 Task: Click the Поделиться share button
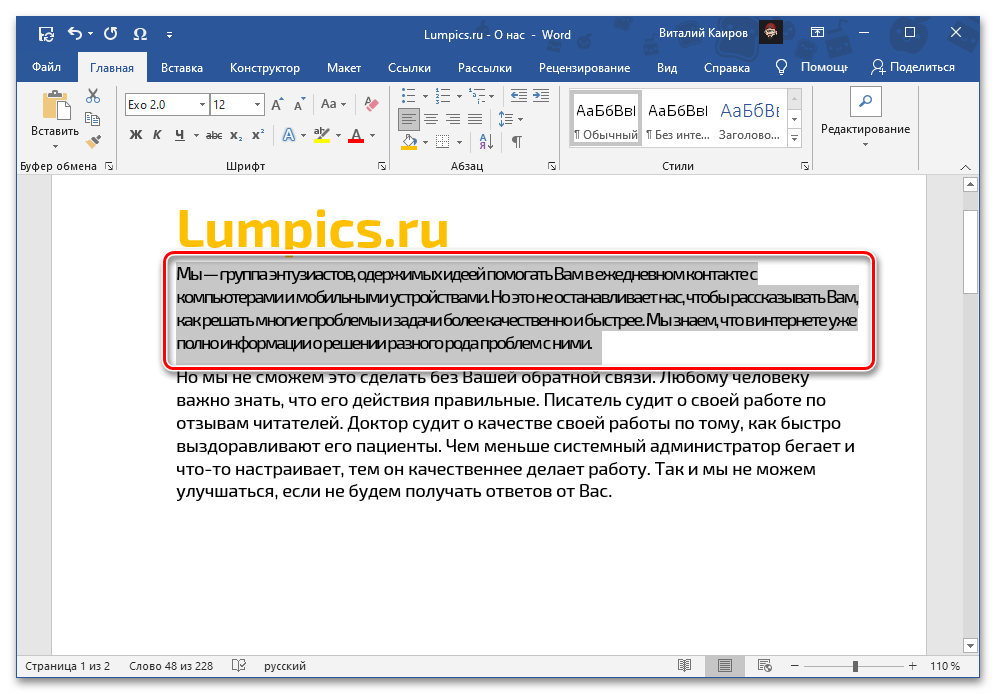point(913,67)
